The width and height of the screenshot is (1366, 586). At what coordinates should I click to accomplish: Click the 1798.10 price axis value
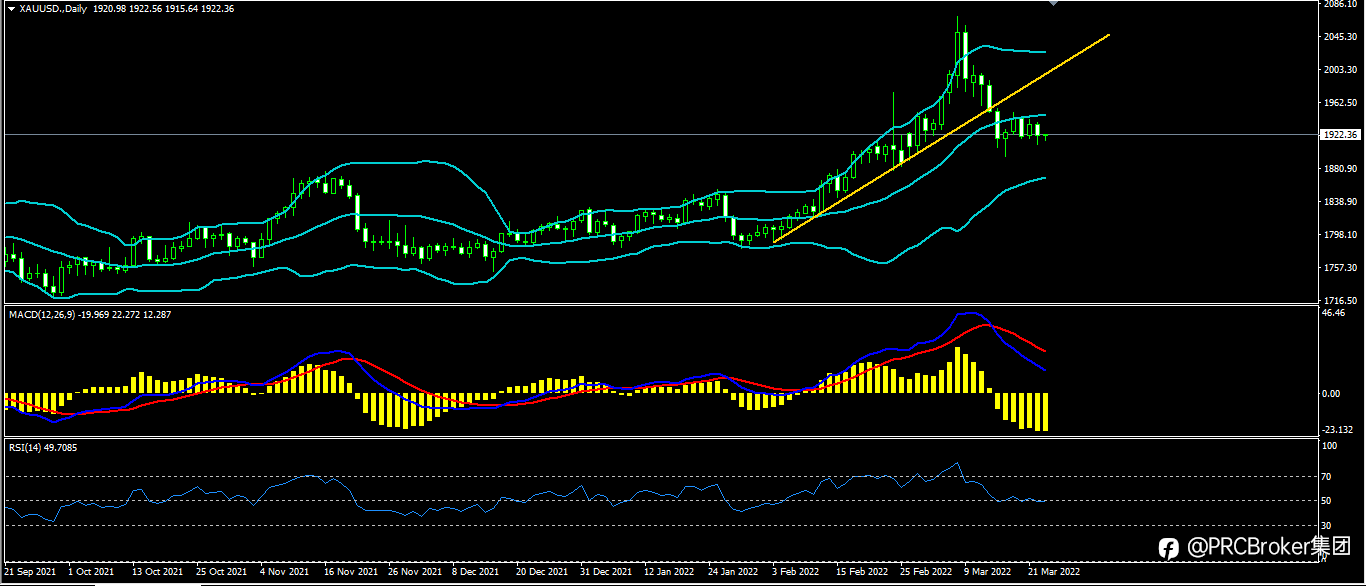(x=1338, y=235)
